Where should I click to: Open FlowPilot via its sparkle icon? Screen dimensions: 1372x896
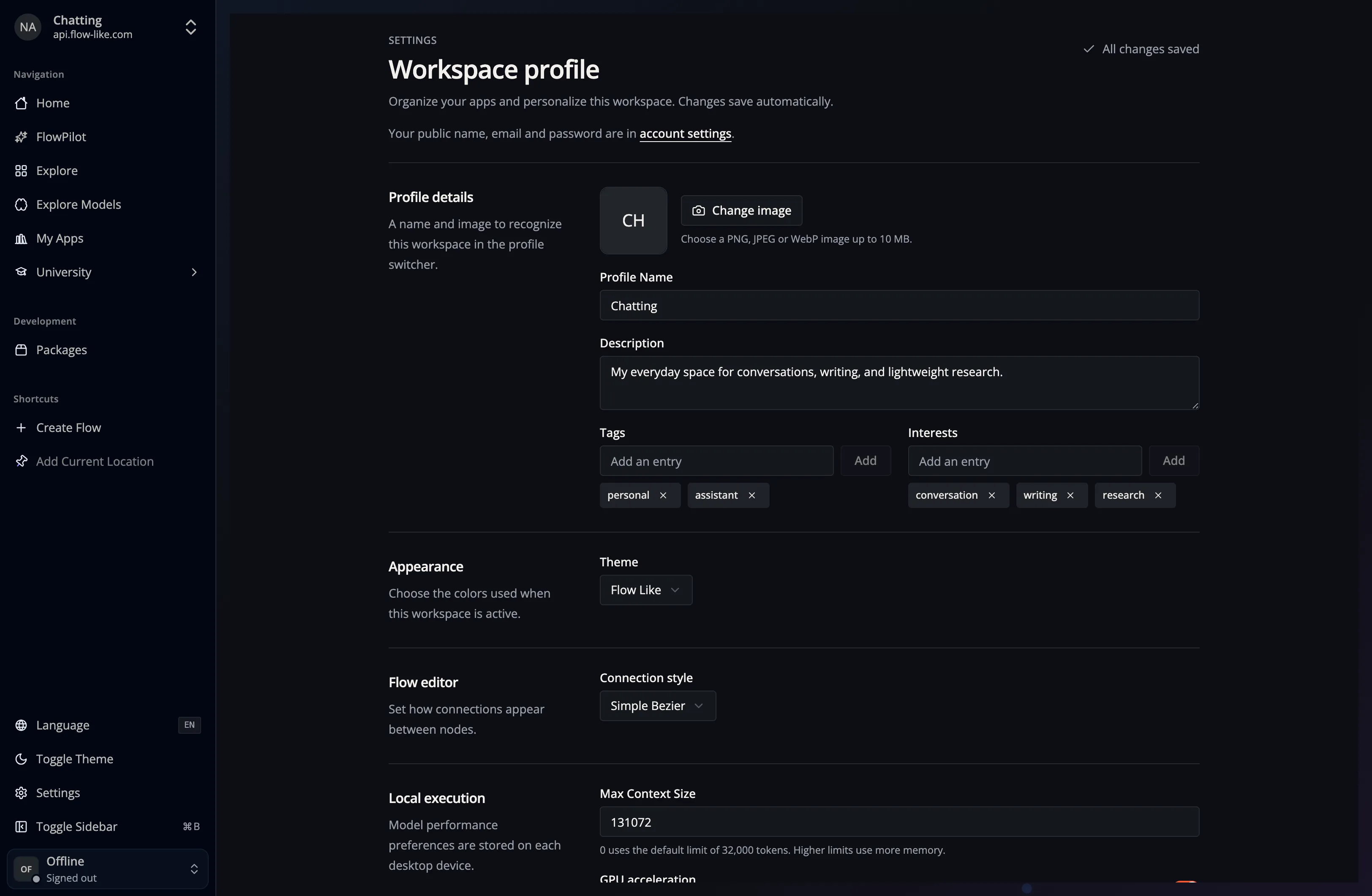(21, 137)
